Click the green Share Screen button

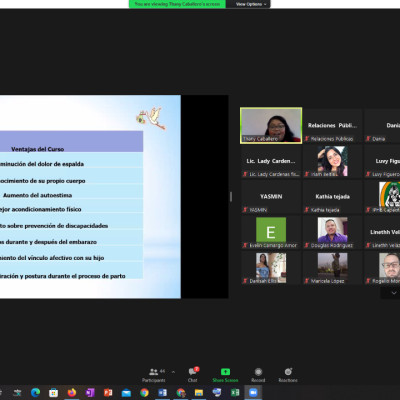pyautogui.click(x=225, y=375)
